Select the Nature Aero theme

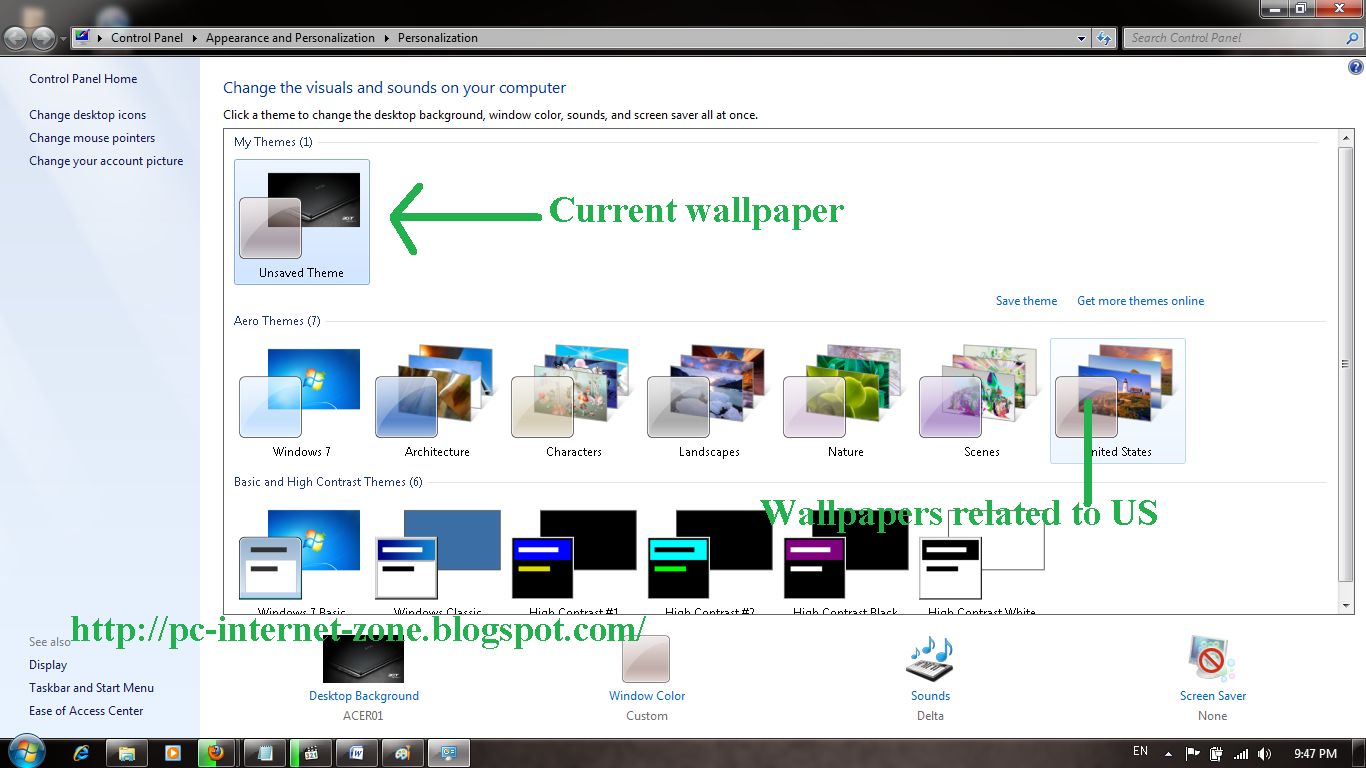pyautogui.click(x=845, y=400)
